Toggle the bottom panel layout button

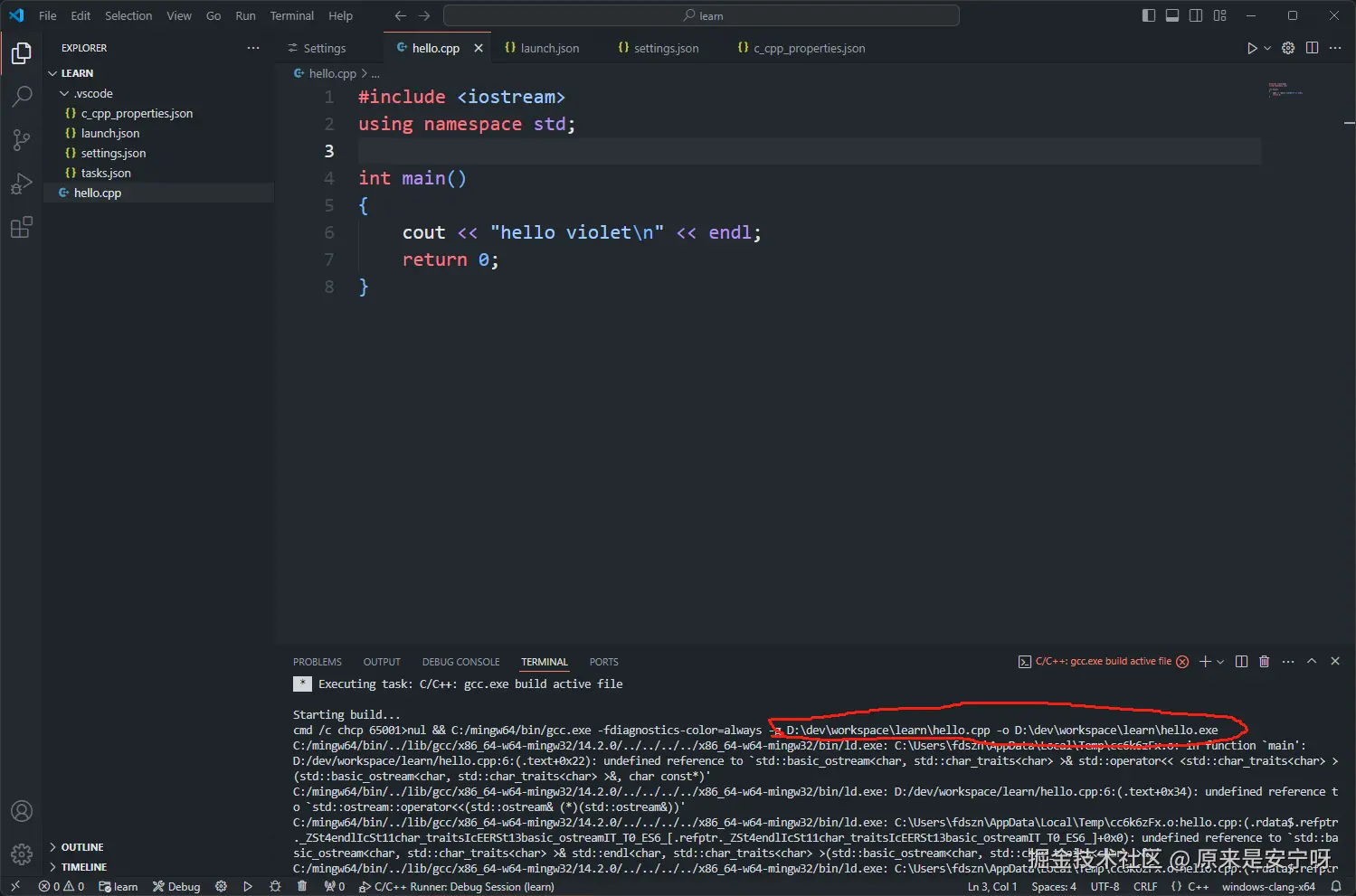pos(1172,15)
